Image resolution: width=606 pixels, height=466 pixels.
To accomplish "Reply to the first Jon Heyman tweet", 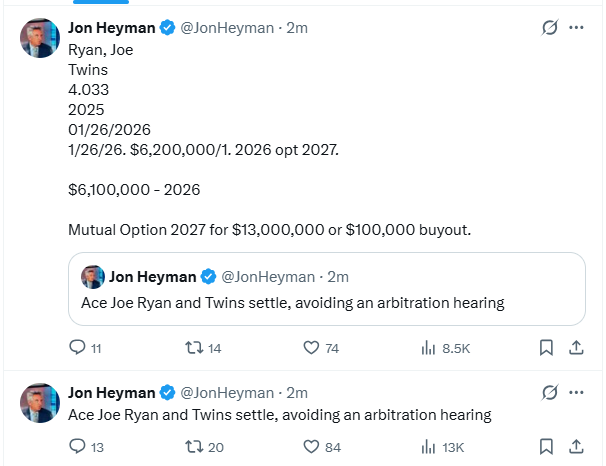I will pyautogui.click(x=78, y=348).
